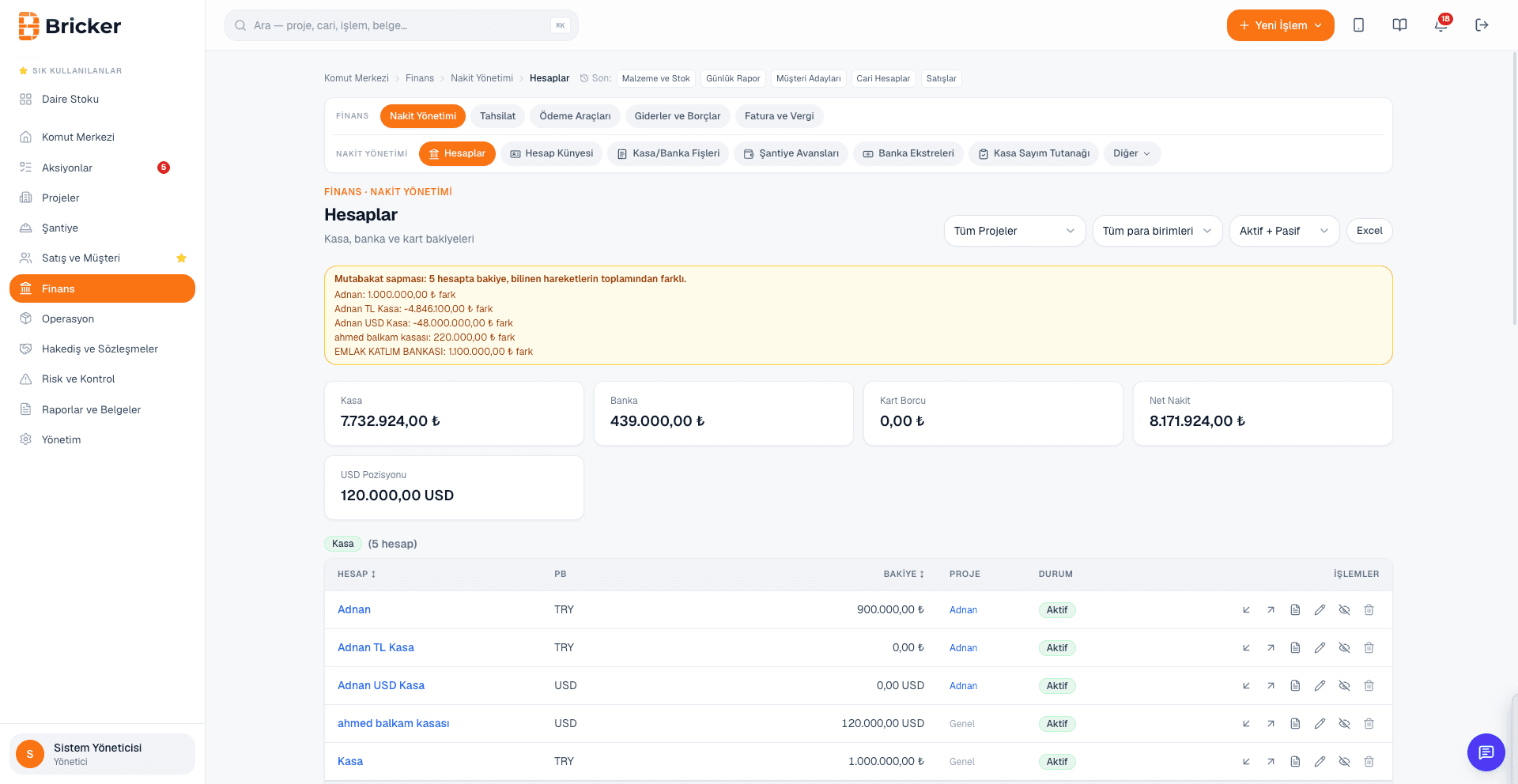The width and height of the screenshot is (1518, 784).
Task: Click the Bricker logo
Action: click(x=70, y=26)
